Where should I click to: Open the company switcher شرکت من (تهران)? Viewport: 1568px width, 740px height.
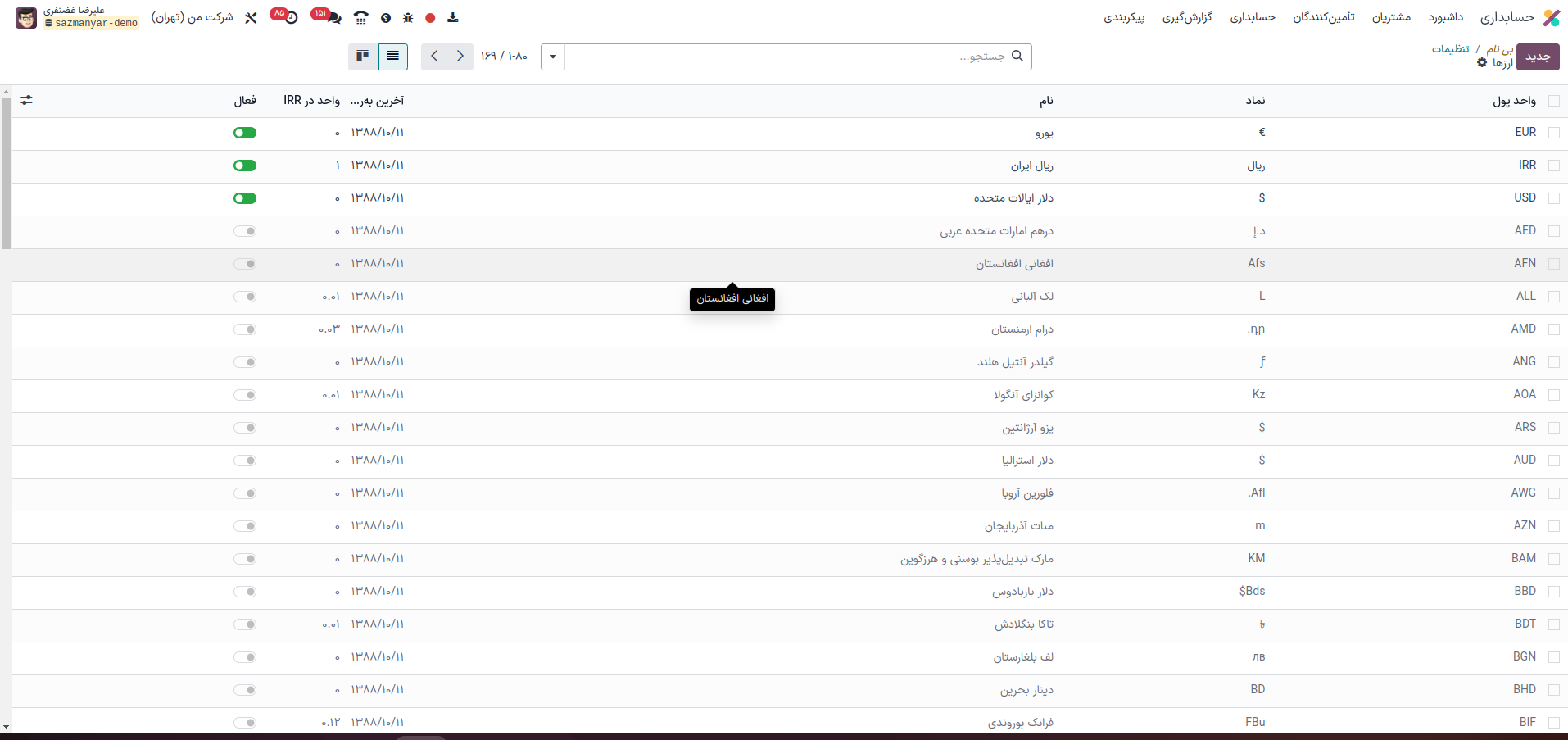(192, 17)
